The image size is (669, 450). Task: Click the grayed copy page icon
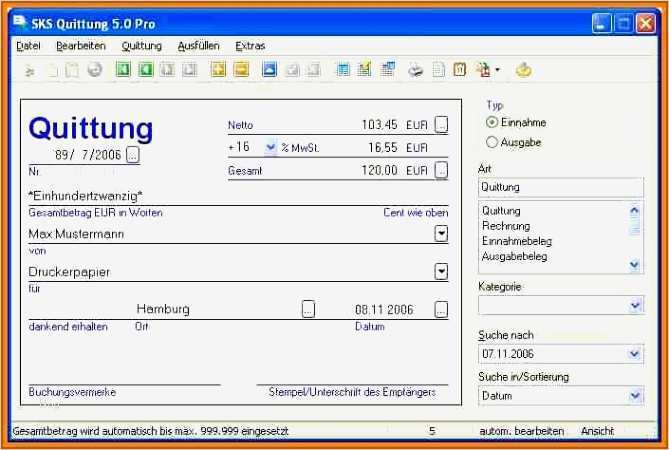coord(52,70)
